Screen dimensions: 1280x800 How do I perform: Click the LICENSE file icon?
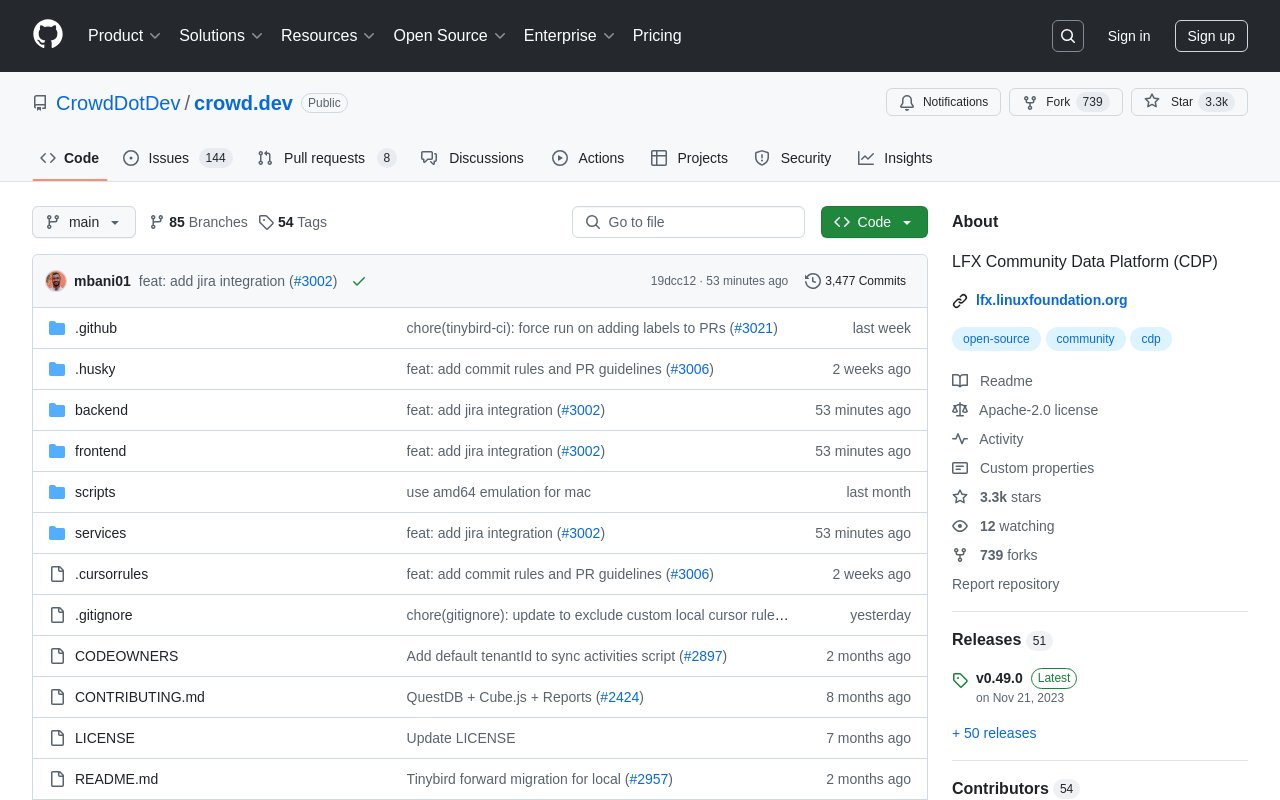pyautogui.click(x=57, y=738)
